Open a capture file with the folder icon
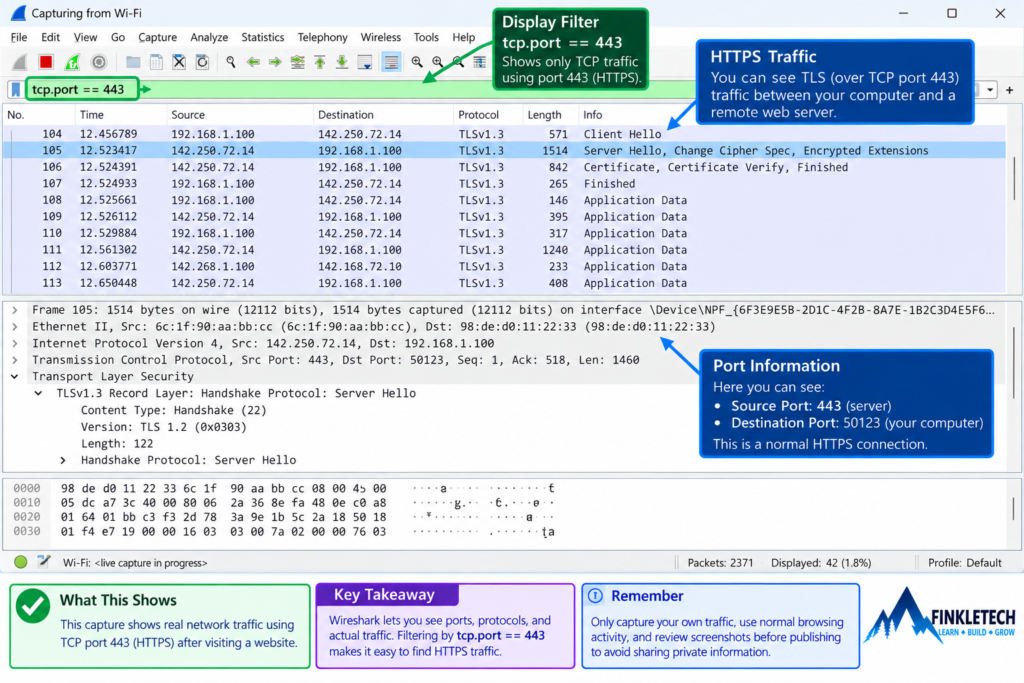1024x683 pixels. pyautogui.click(x=133, y=62)
